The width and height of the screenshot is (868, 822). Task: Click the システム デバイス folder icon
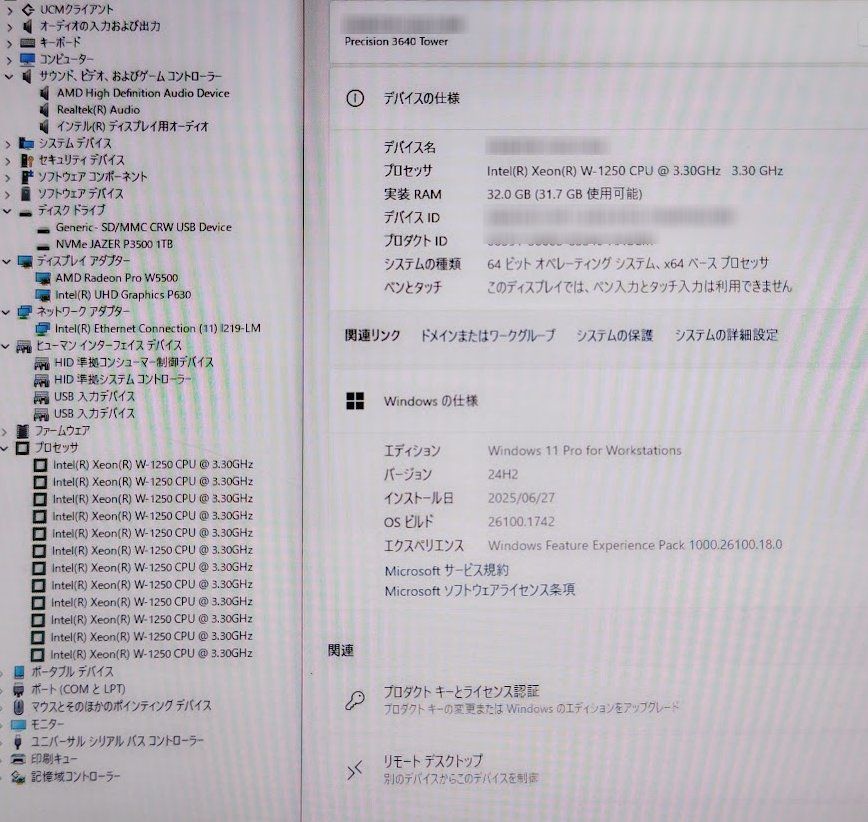coord(26,143)
